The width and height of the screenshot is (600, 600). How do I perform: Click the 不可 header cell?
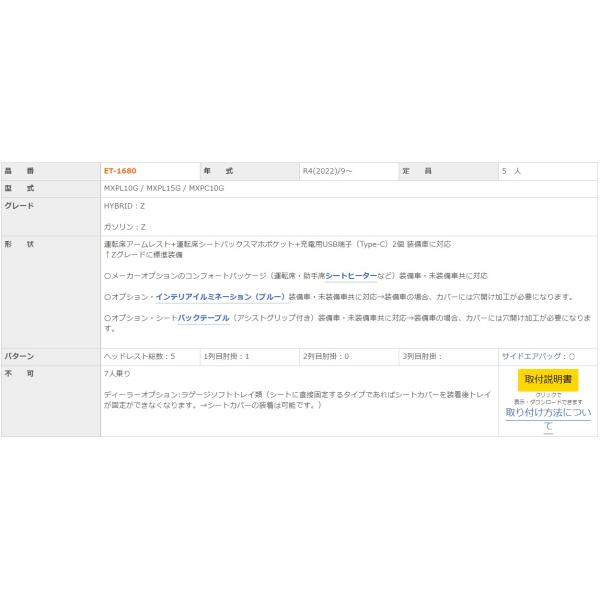pyautogui.click(x=51, y=401)
